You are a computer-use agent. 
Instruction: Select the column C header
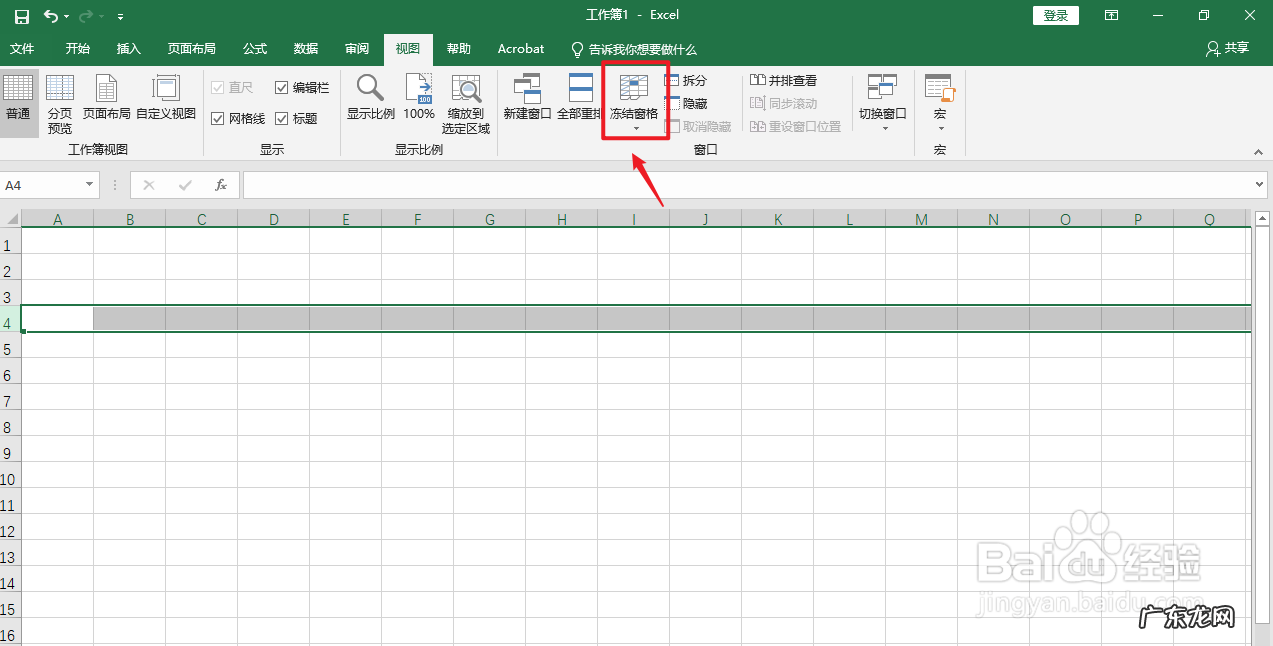click(x=201, y=218)
